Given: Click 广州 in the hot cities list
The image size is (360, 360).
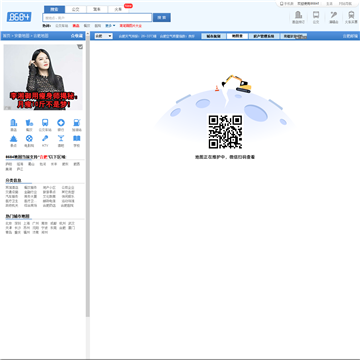Looking at the screenshot, I should pyautogui.click(x=36, y=223).
